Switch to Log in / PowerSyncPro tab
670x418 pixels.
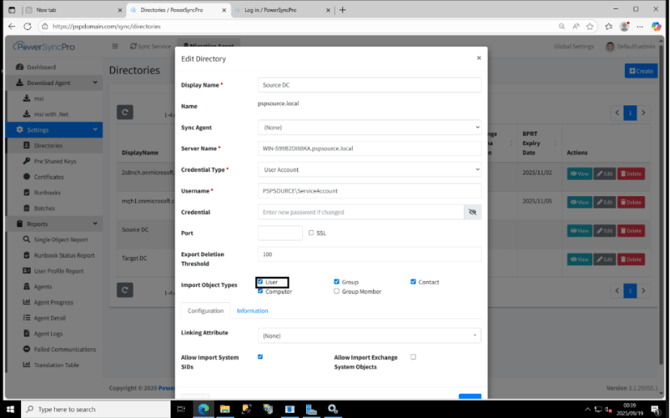coord(282,10)
